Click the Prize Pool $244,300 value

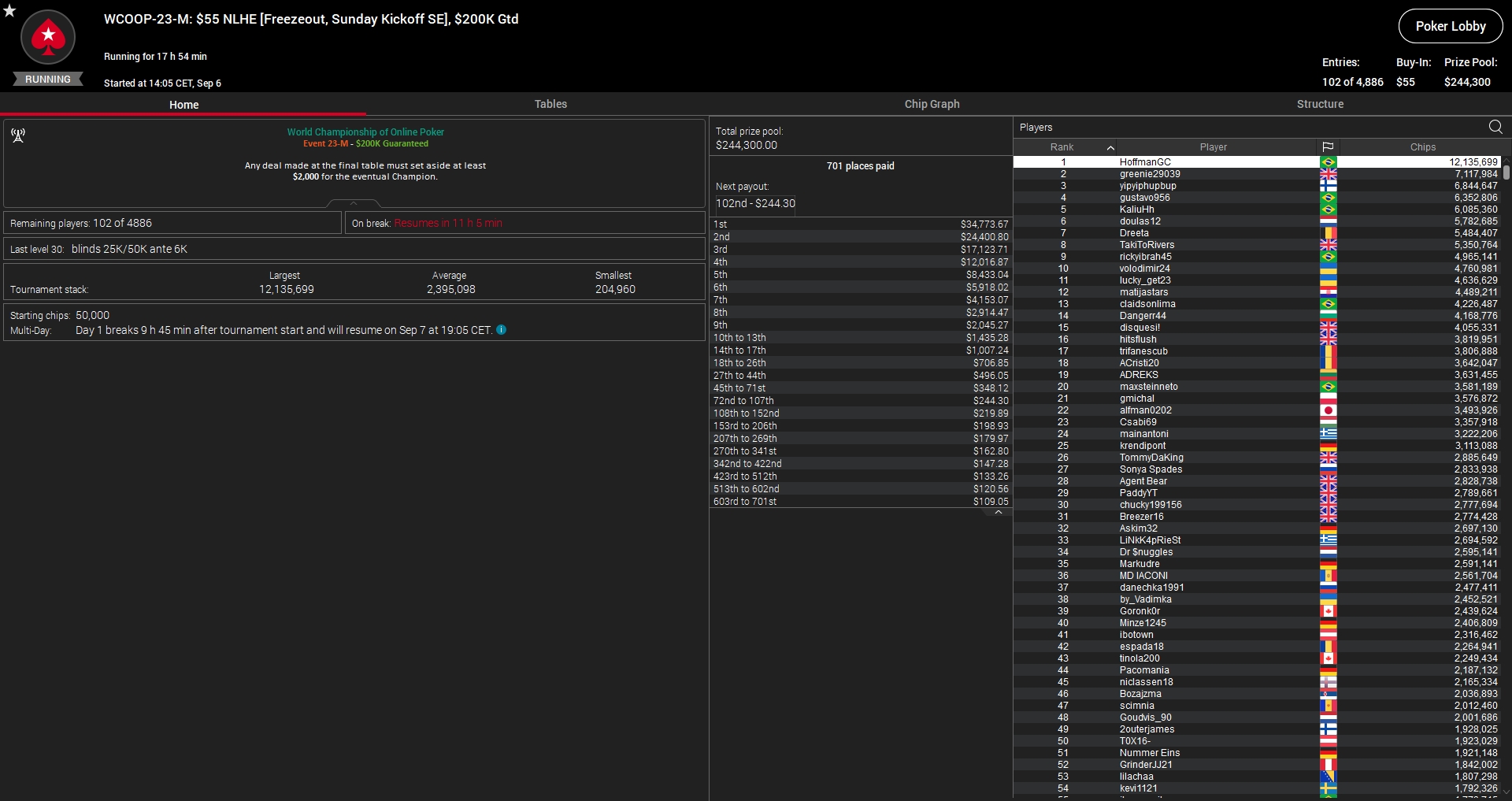click(1467, 82)
